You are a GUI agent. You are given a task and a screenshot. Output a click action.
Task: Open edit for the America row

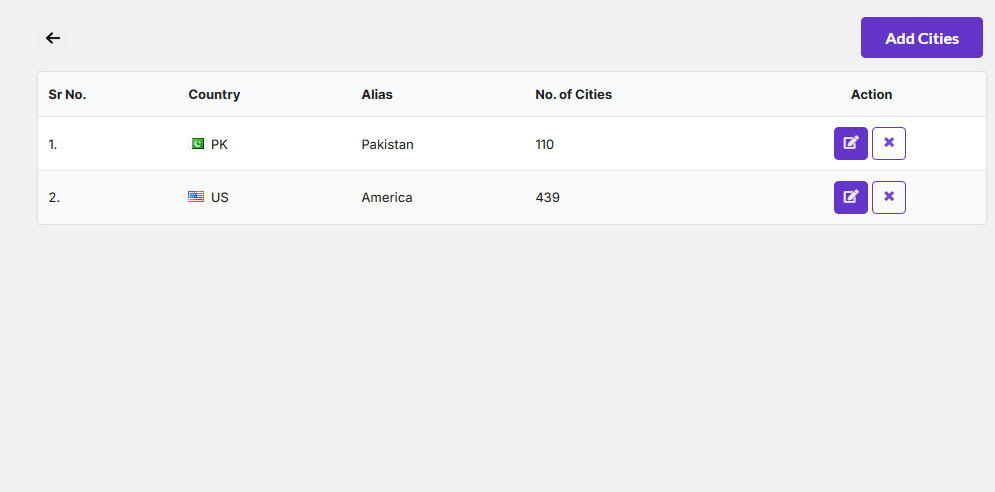850,197
